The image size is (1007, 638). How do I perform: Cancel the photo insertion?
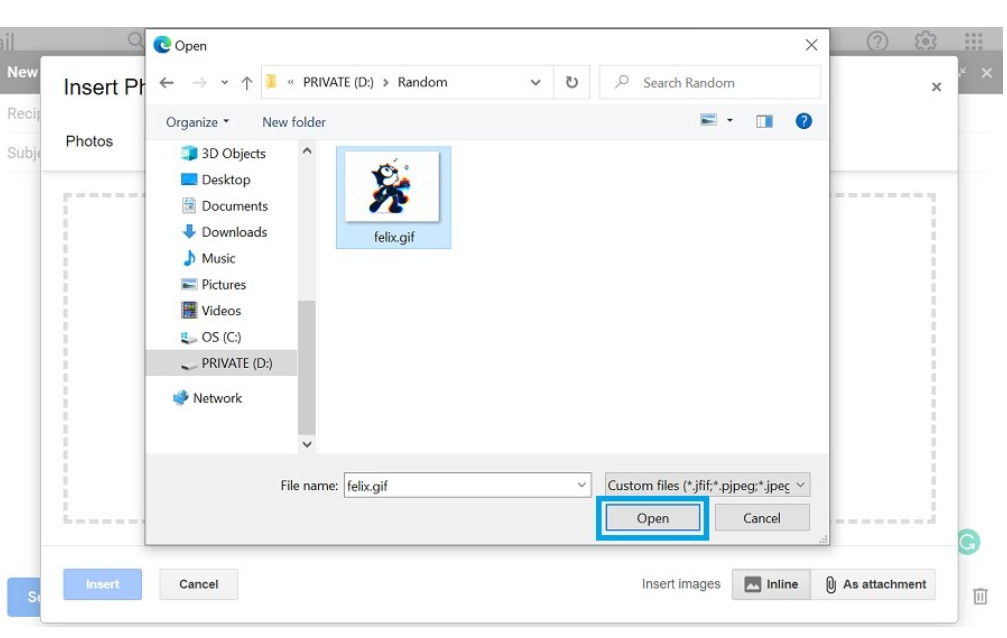pos(198,584)
